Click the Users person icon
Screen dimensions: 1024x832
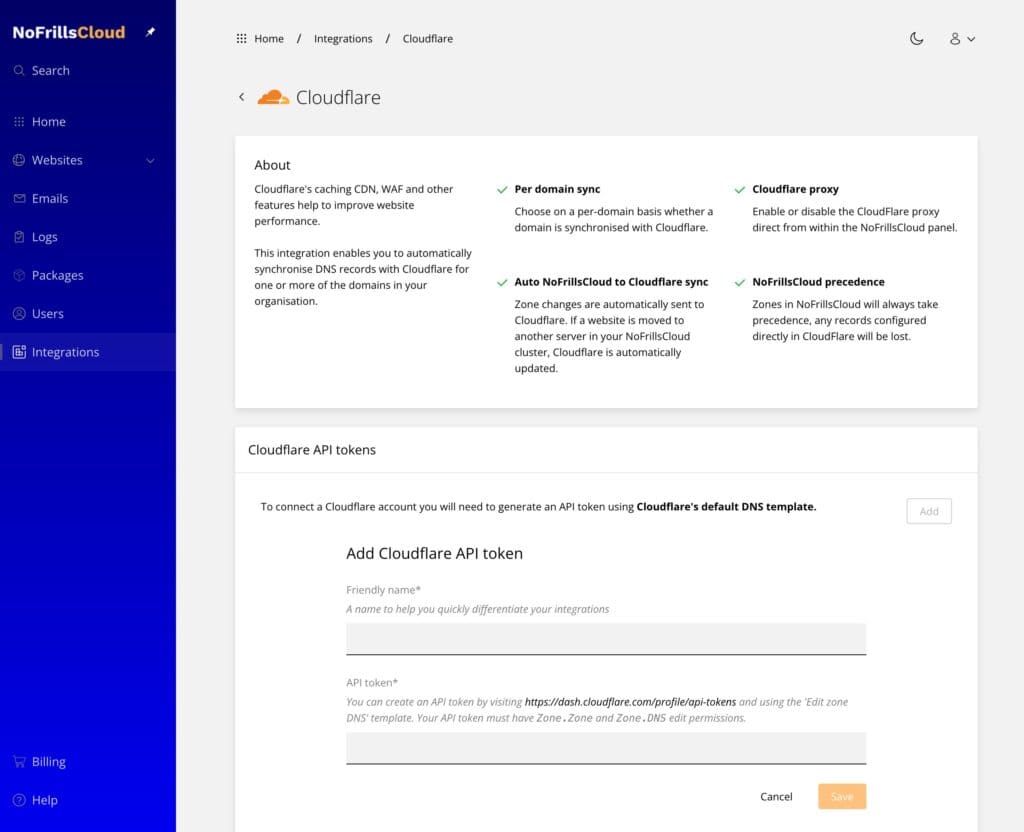pos(19,314)
